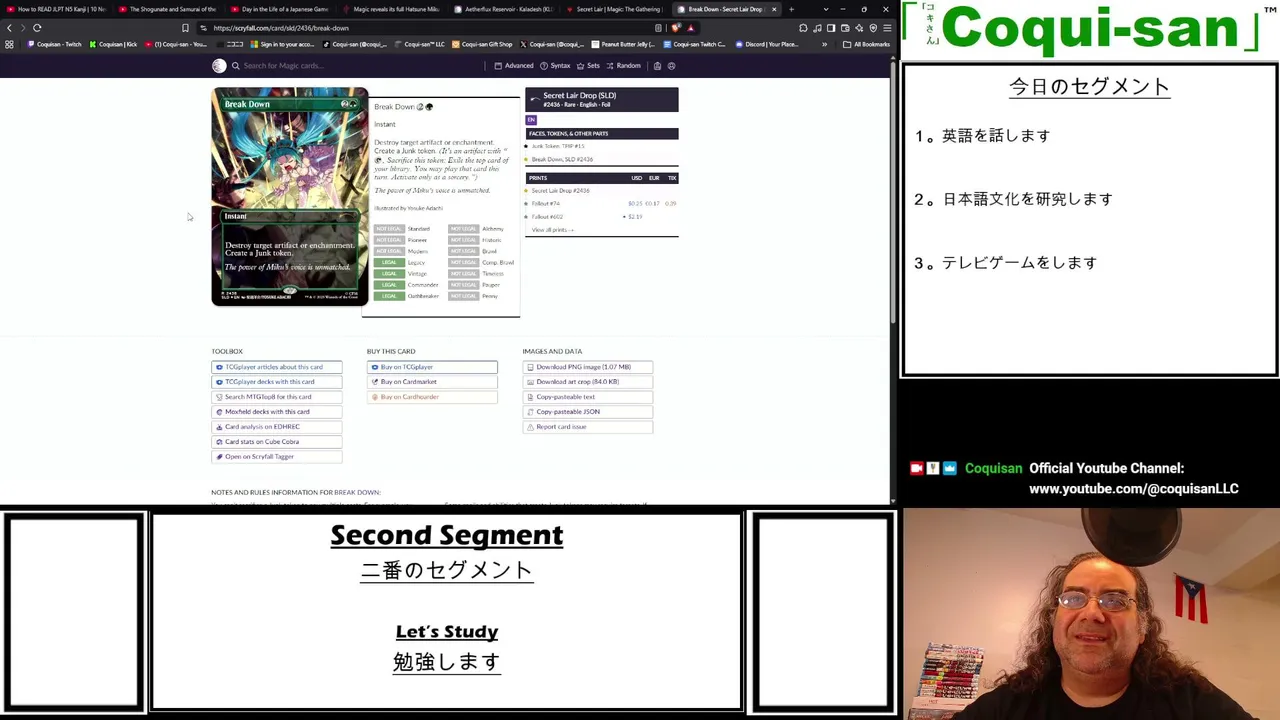The image size is (1280, 720).
Task: Open Fallout #602 print
Action: click(547, 217)
